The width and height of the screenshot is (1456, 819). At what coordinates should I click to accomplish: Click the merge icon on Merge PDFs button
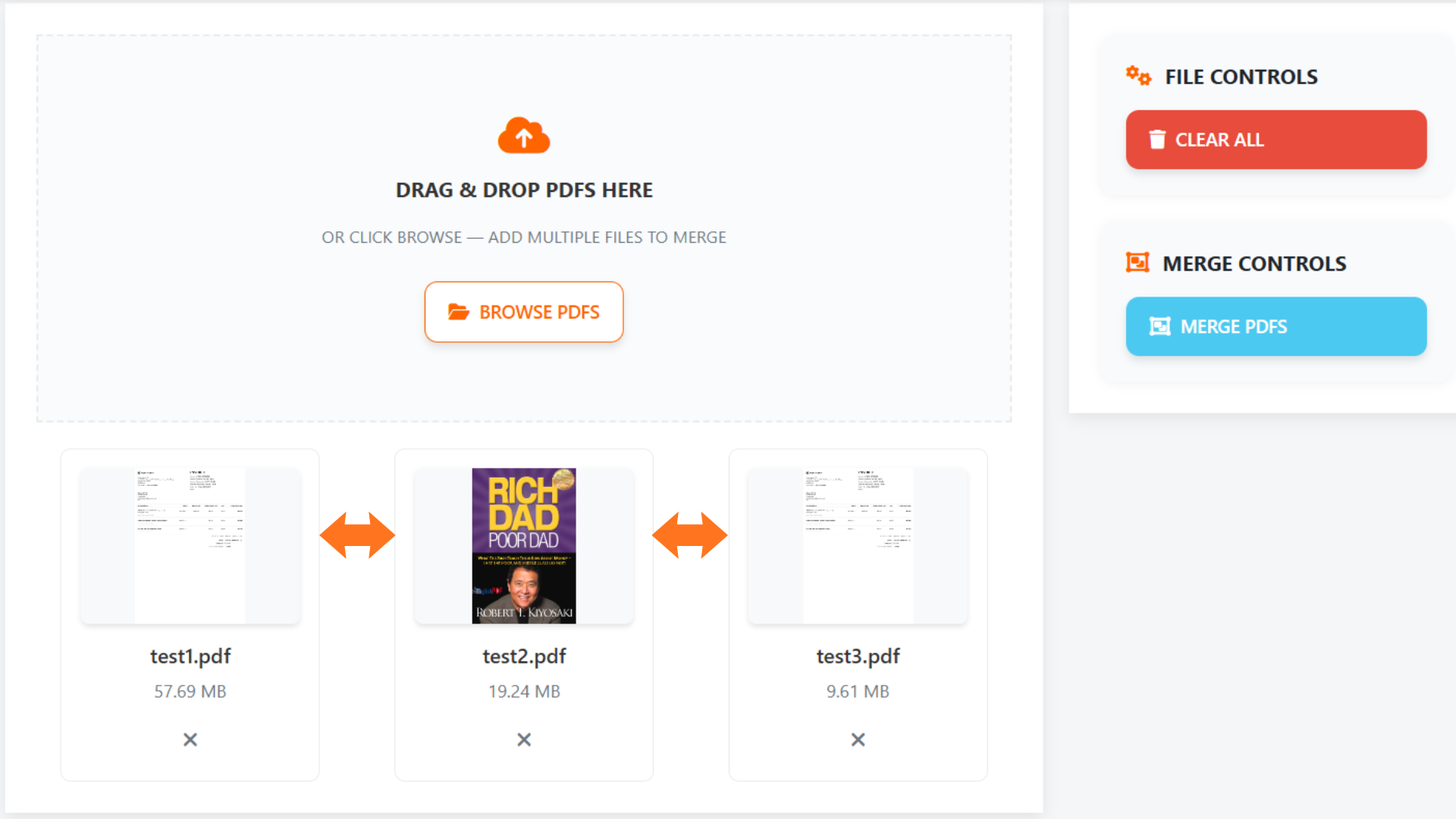point(1159,326)
